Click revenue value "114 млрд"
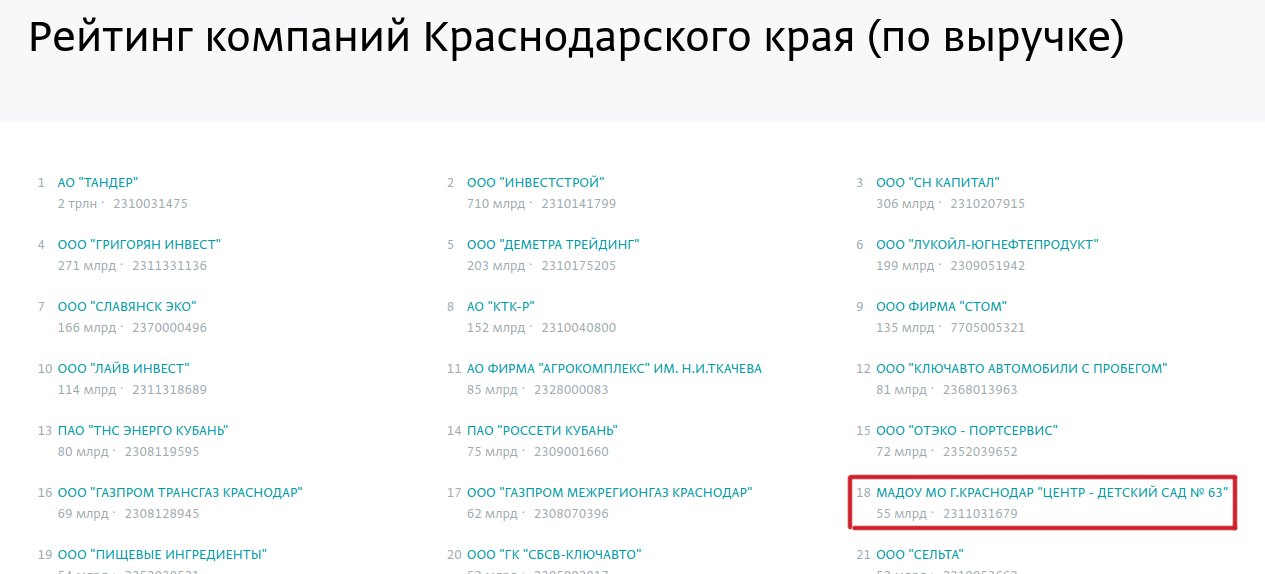The image size is (1265, 574). 87,390
